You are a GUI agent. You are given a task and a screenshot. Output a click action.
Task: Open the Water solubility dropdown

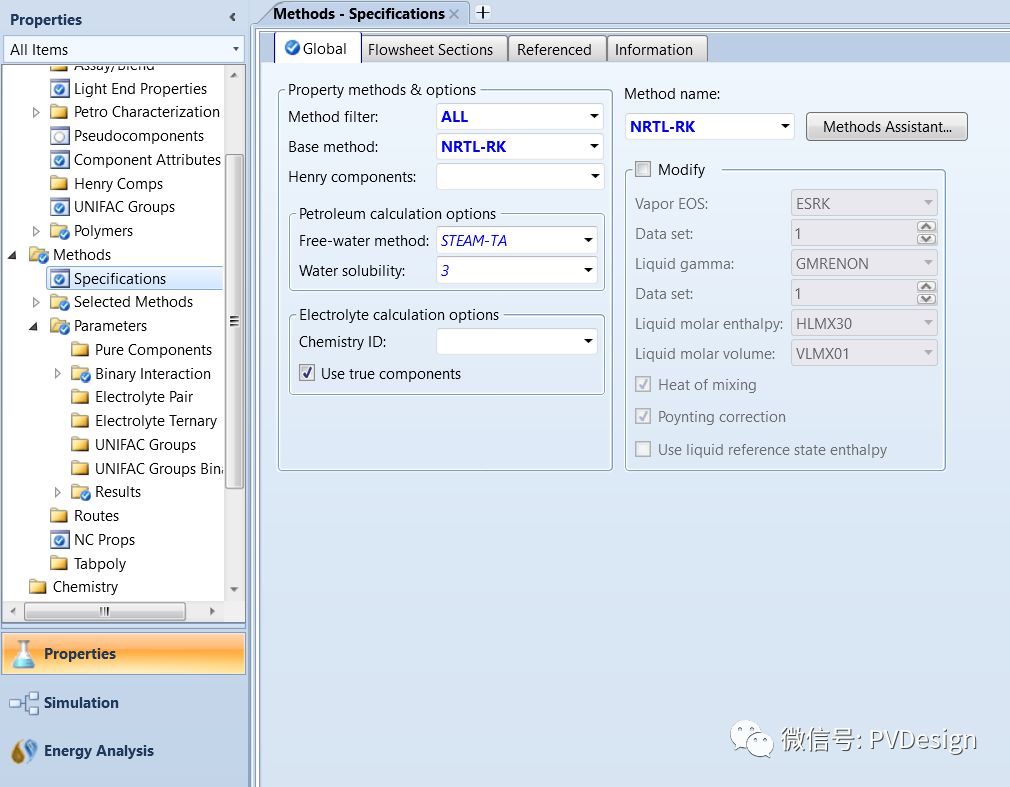[x=588, y=270]
